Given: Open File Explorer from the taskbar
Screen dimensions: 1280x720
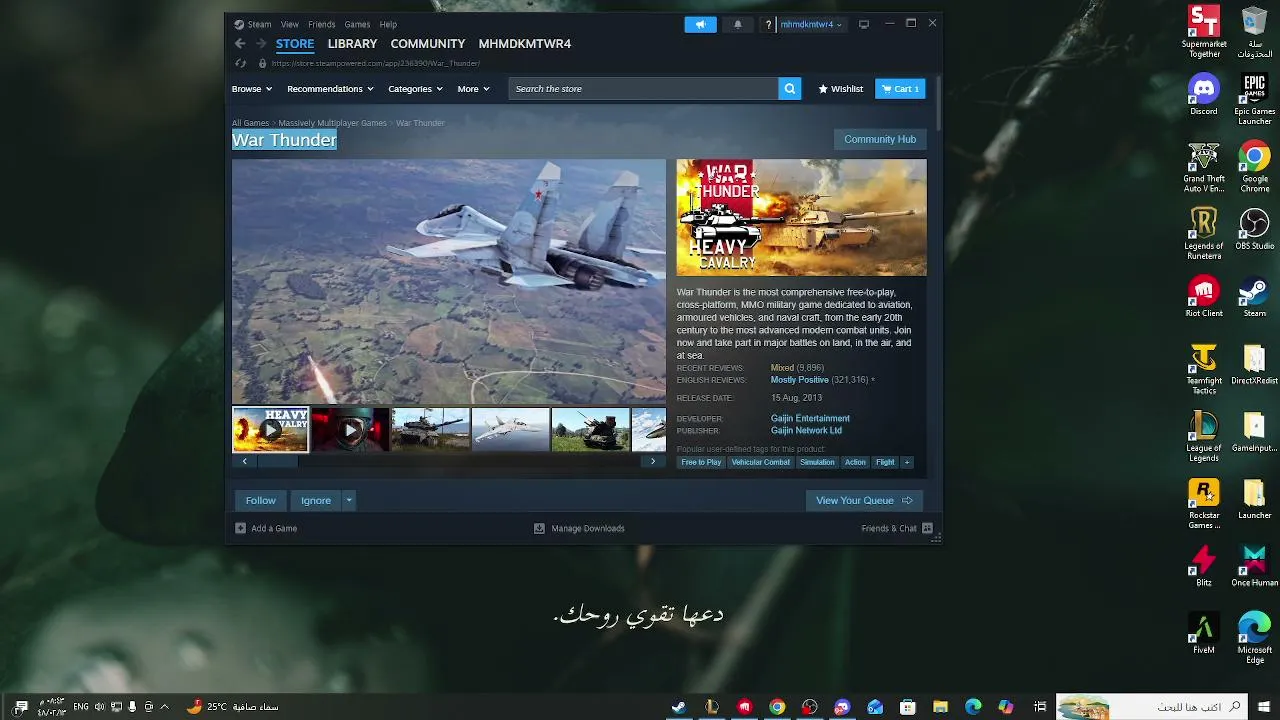Looking at the screenshot, I should tap(940, 707).
